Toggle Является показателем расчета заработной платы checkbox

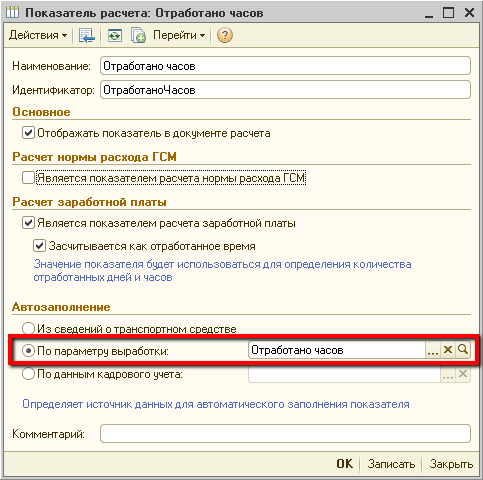28,223
